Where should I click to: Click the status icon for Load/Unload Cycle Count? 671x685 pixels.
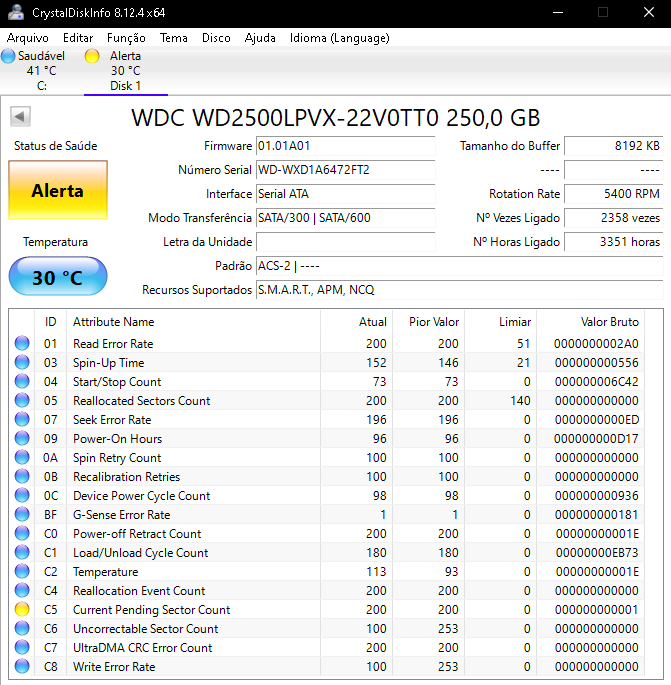point(22,552)
